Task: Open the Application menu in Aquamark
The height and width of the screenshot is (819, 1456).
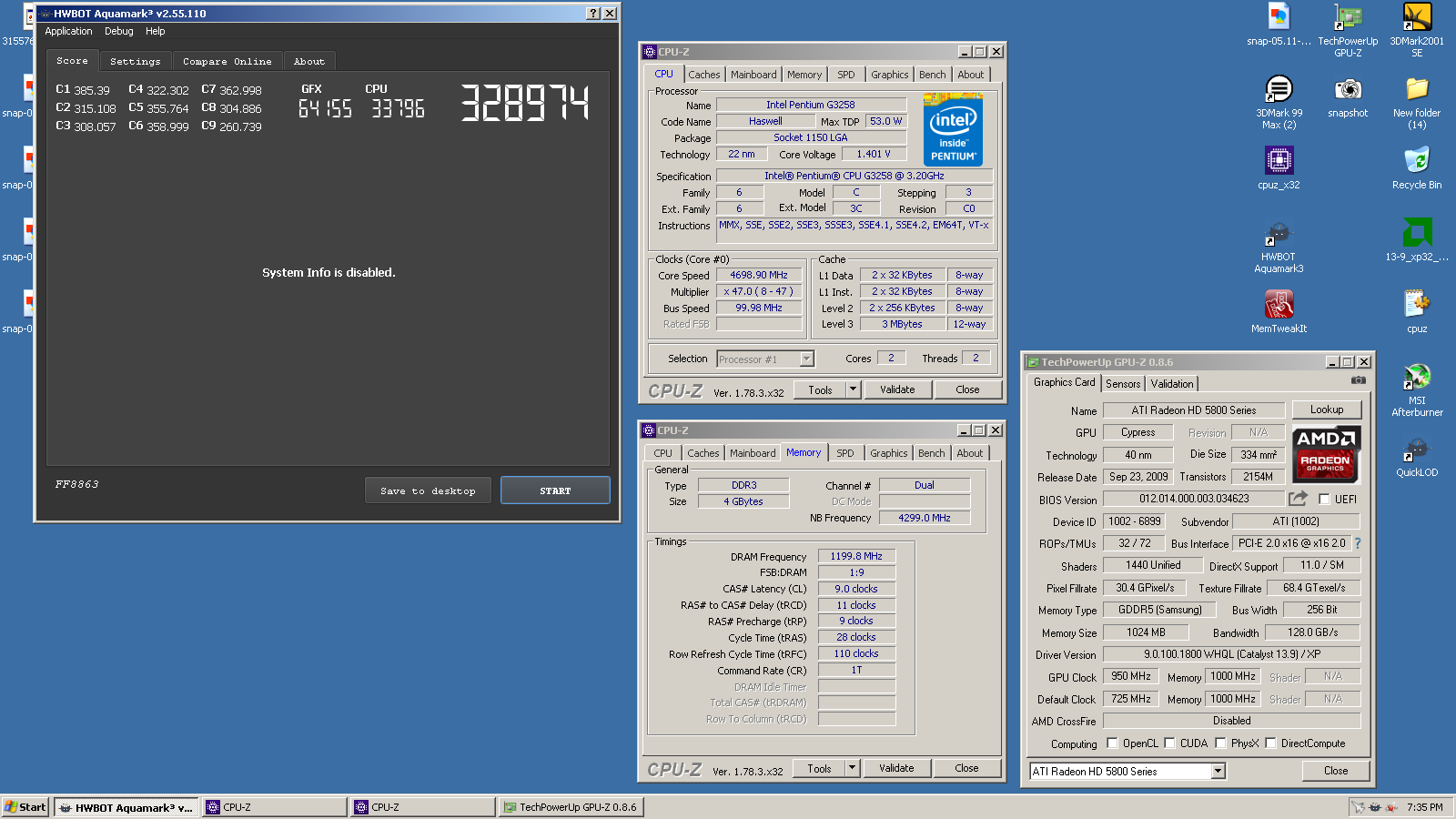Action: tap(68, 31)
